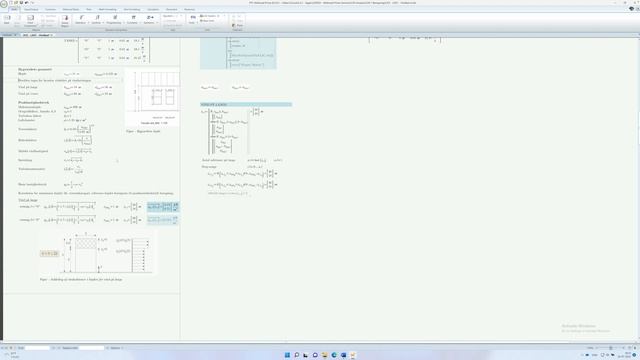Viewport: 640px width, 360px height.
Task: Select the active worksheet document tab
Action: (38, 35)
